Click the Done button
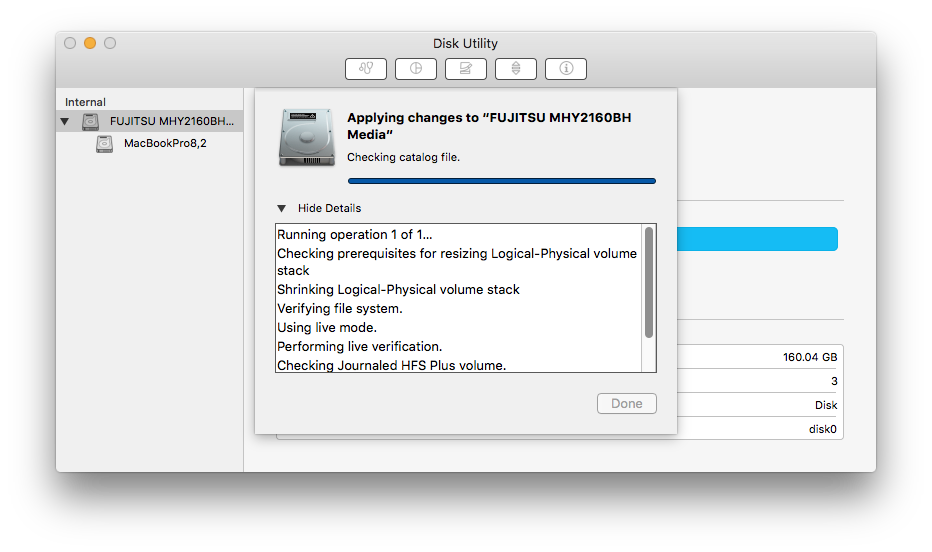The width and height of the screenshot is (932, 552). pyautogui.click(x=626, y=403)
